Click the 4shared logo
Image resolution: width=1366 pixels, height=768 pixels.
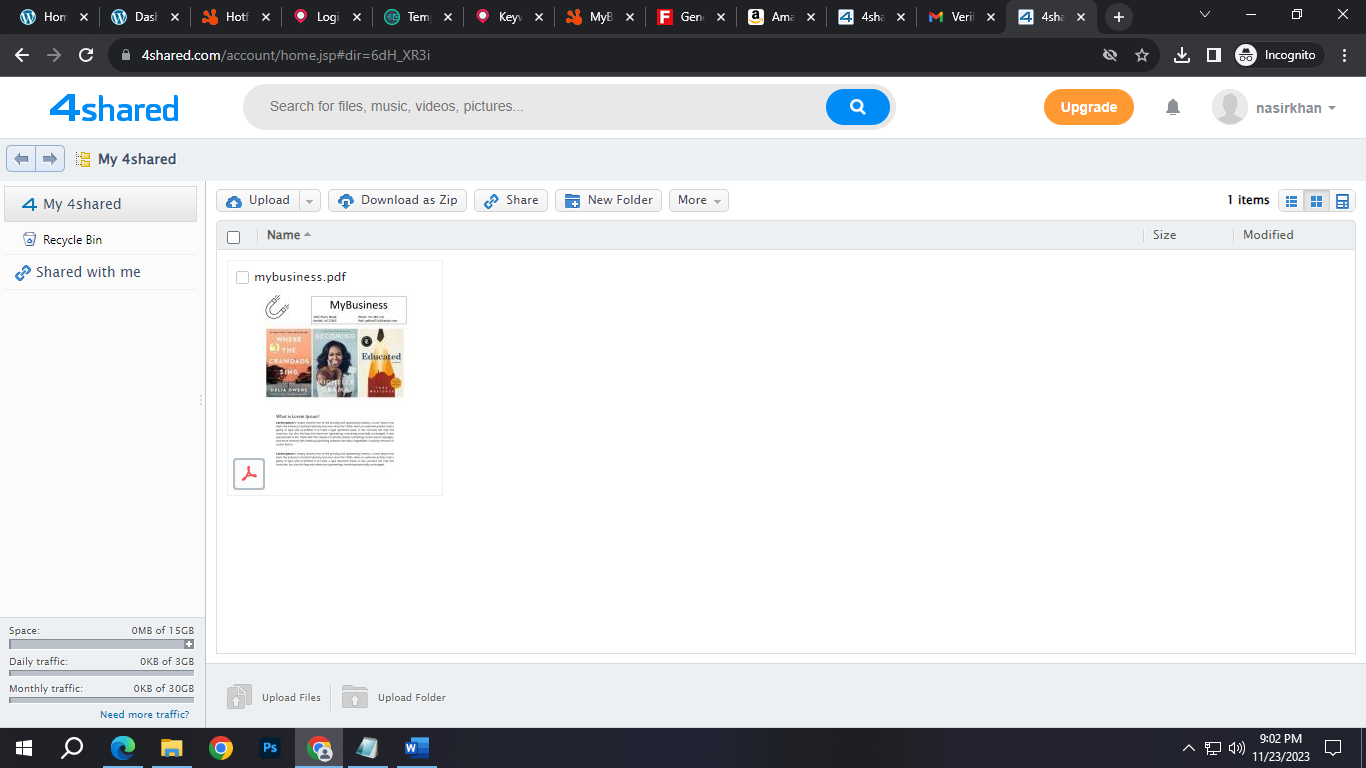114,108
